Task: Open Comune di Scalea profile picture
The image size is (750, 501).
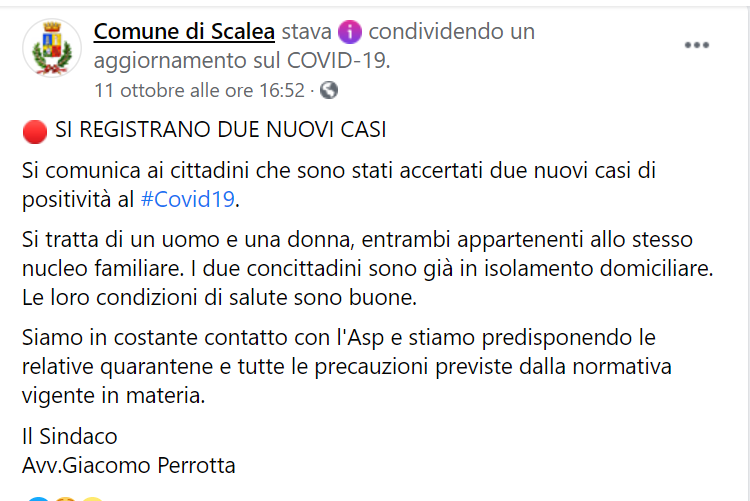Action: point(52,48)
